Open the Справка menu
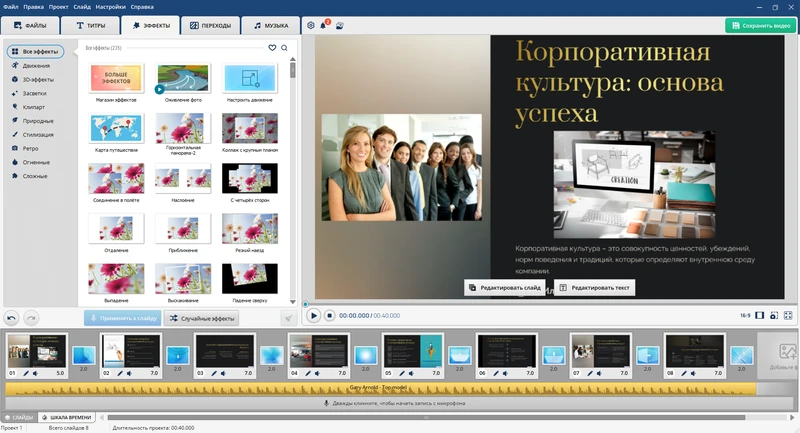This screenshot has height=433, width=800. pos(142,7)
